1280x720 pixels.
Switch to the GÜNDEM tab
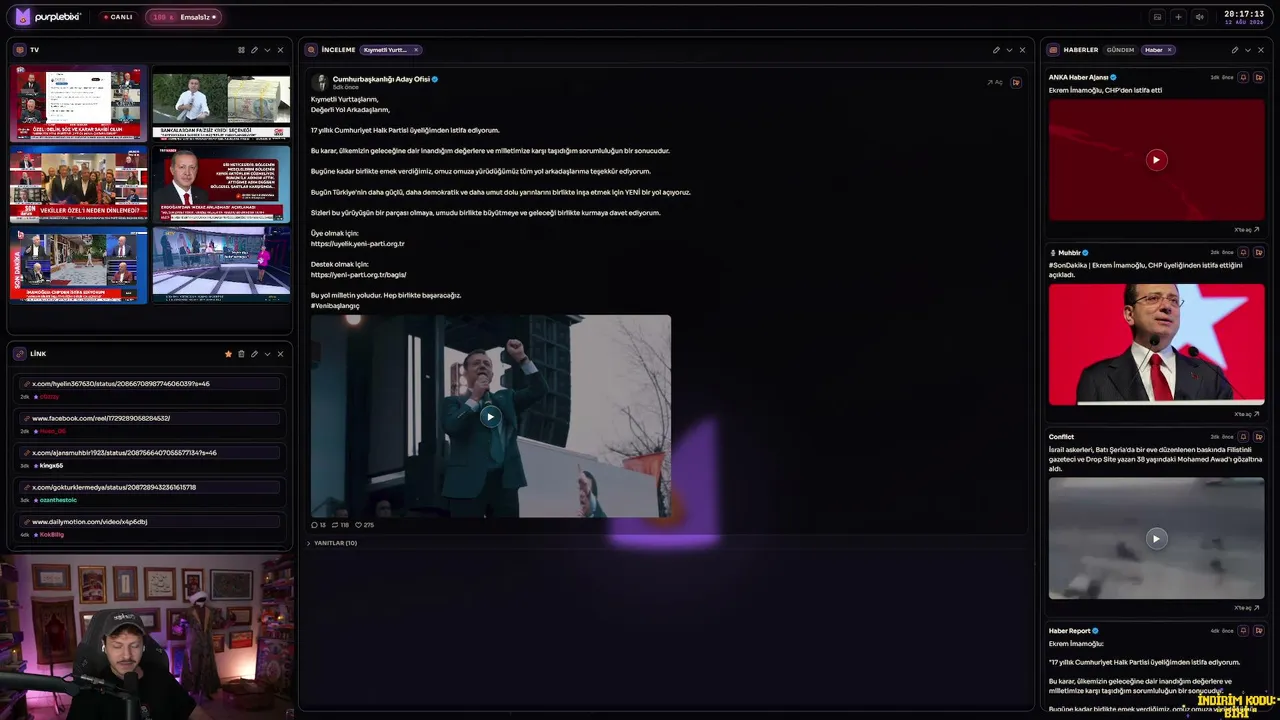coord(1120,50)
